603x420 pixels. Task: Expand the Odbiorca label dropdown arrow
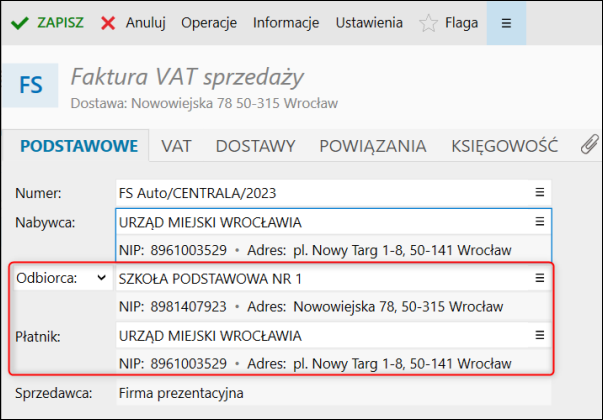tap(102, 277)
